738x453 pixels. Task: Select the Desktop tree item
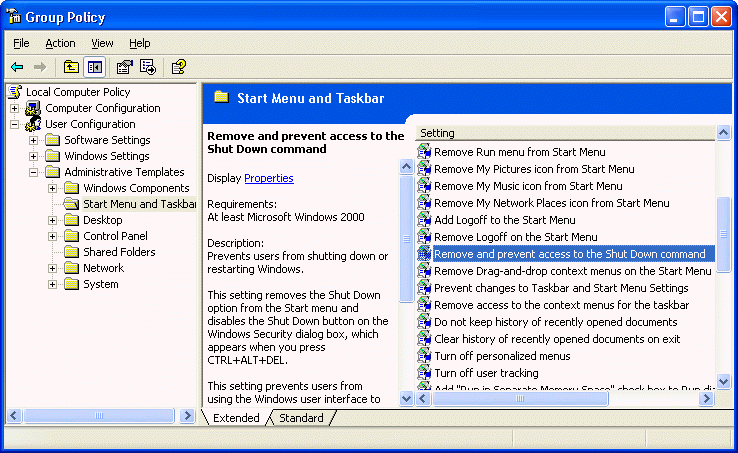point(103,220)
